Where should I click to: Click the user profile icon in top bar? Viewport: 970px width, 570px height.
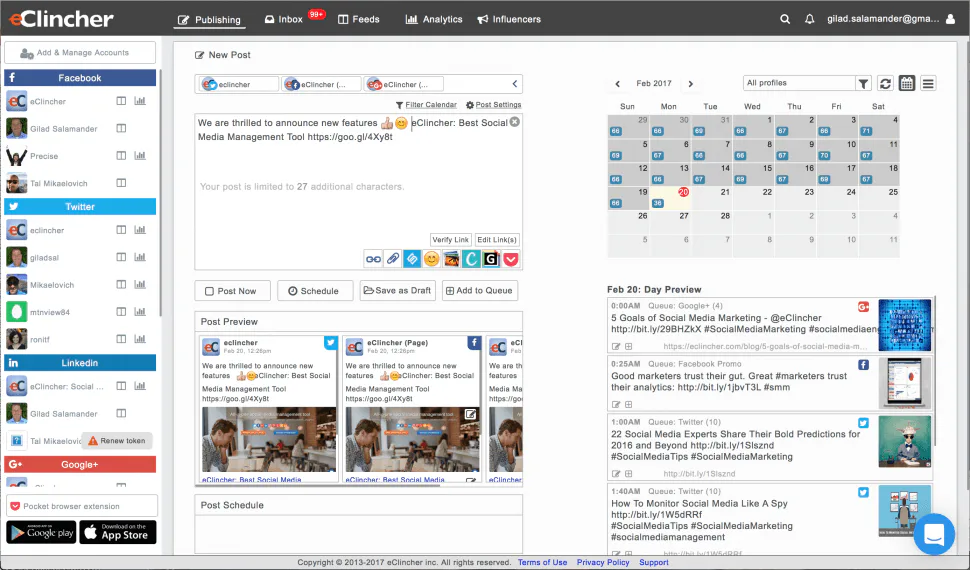coord(951,19)
